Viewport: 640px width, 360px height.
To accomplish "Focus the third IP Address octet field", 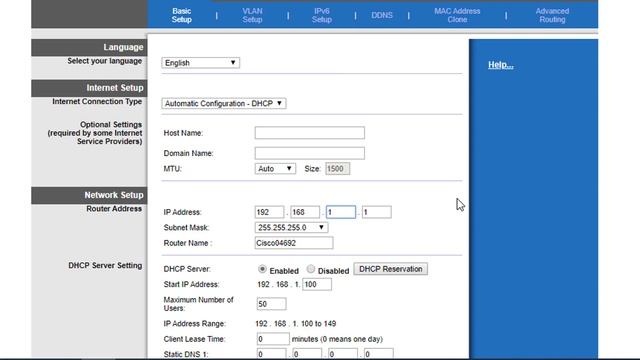I will 341,212.
